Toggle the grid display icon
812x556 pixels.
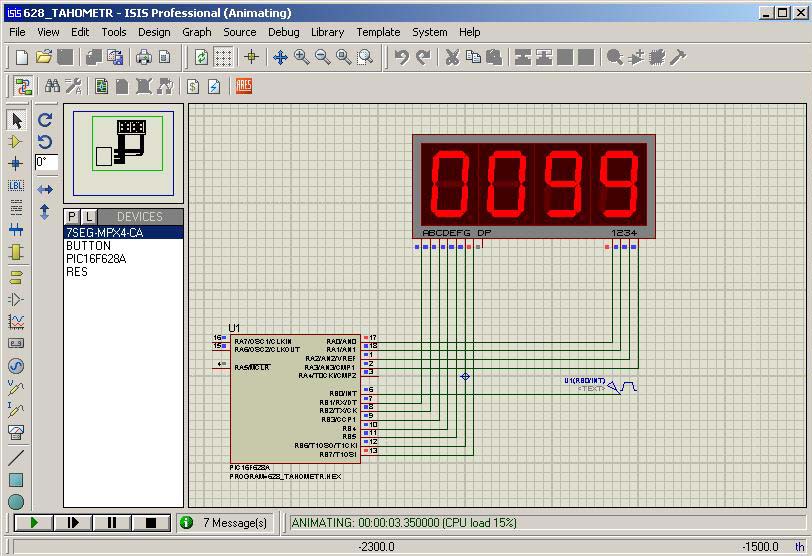224,58
